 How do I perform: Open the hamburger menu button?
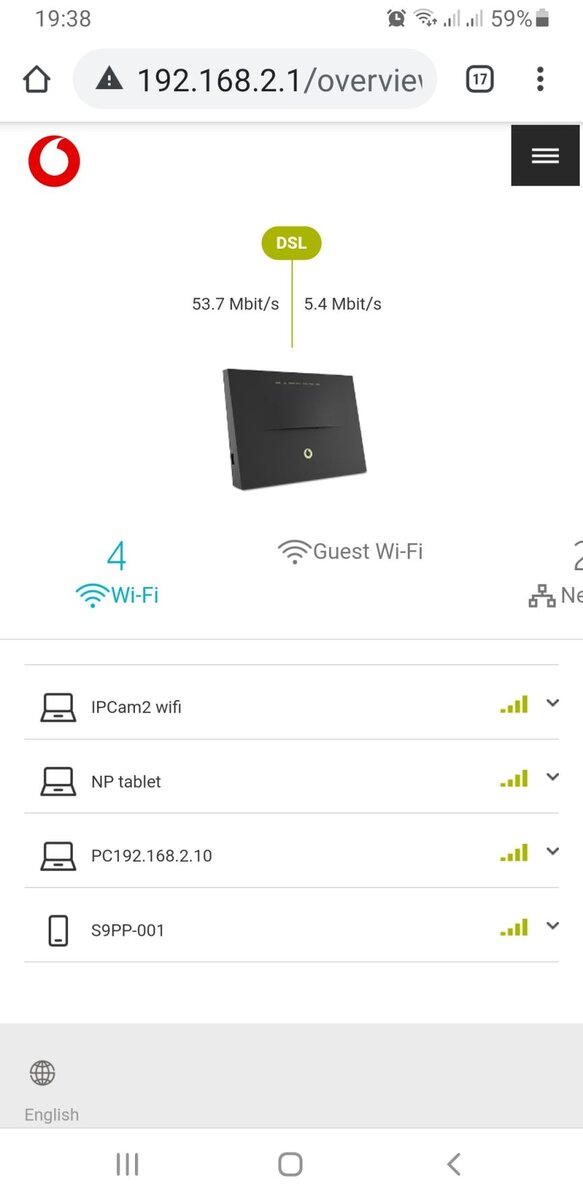point(545,155)
